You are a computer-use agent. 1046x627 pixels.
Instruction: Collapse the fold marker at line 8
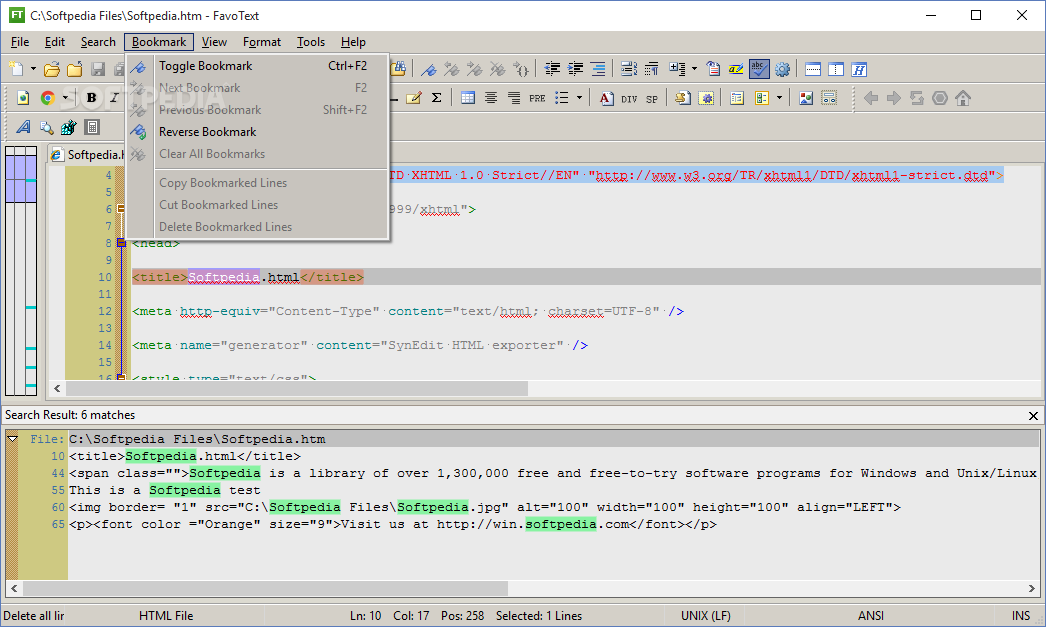click(121, 243)
